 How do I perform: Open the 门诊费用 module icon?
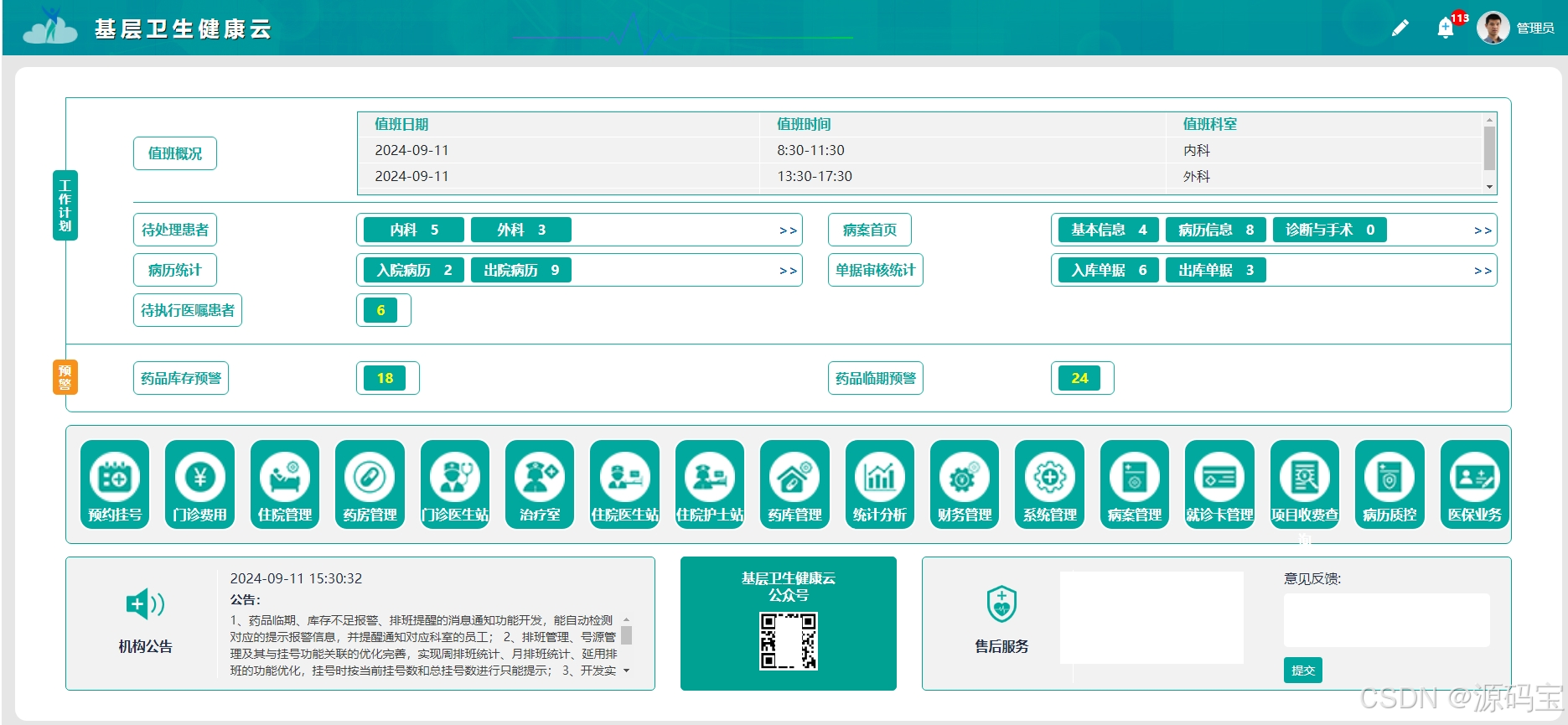(199, 484)
